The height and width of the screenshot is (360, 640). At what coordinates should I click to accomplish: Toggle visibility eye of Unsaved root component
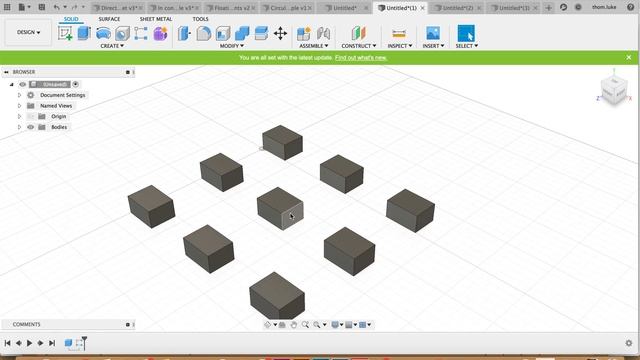(x=22, y=84)
